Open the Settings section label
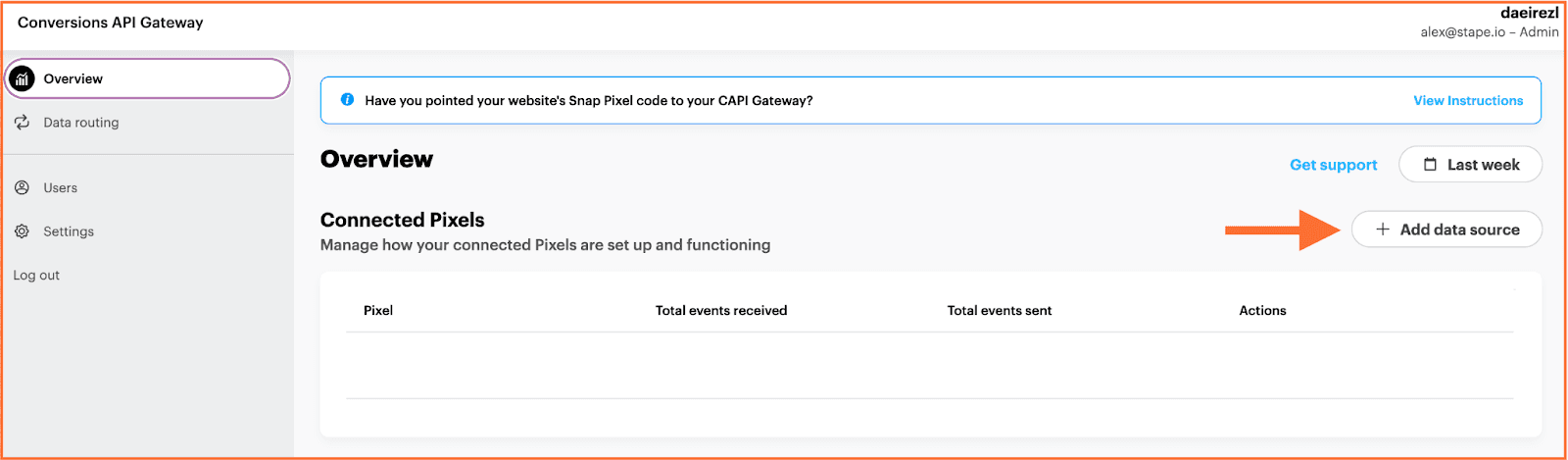This screenshot has height=460, width=1568. pos(69,231)
